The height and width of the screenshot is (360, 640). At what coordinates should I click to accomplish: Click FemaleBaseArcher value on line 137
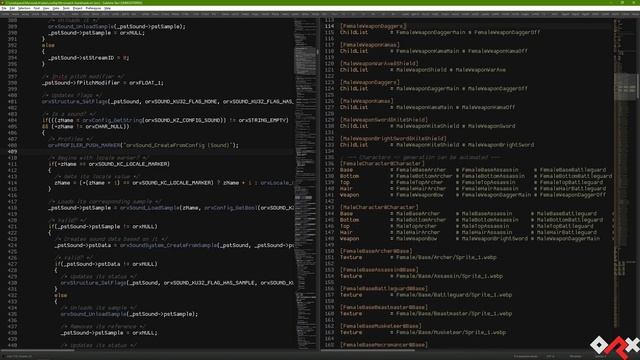(x=421, y=170)
